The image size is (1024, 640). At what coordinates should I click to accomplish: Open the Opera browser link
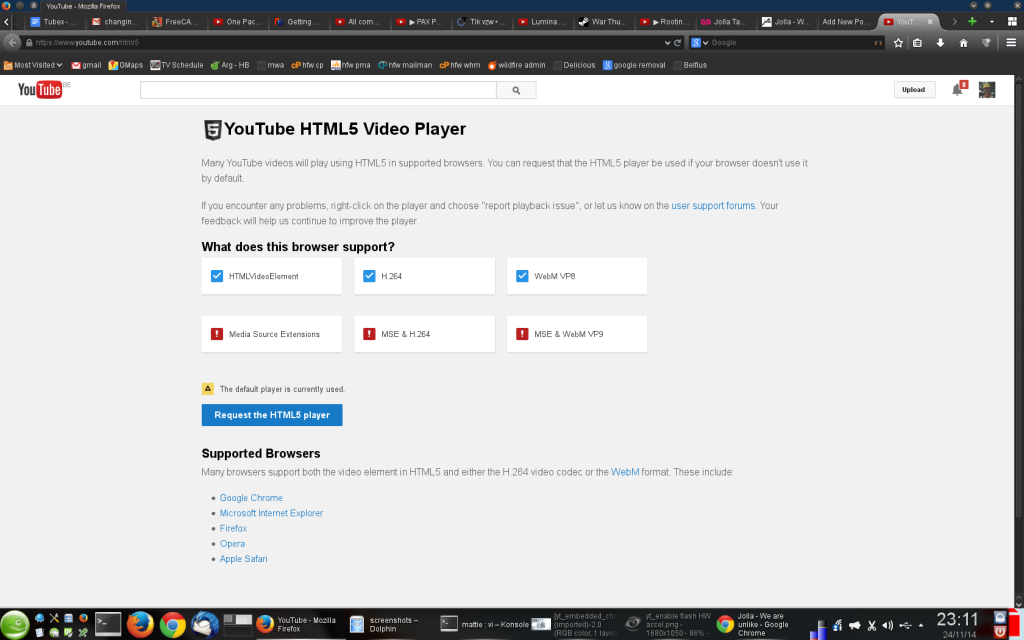point(232,543)
